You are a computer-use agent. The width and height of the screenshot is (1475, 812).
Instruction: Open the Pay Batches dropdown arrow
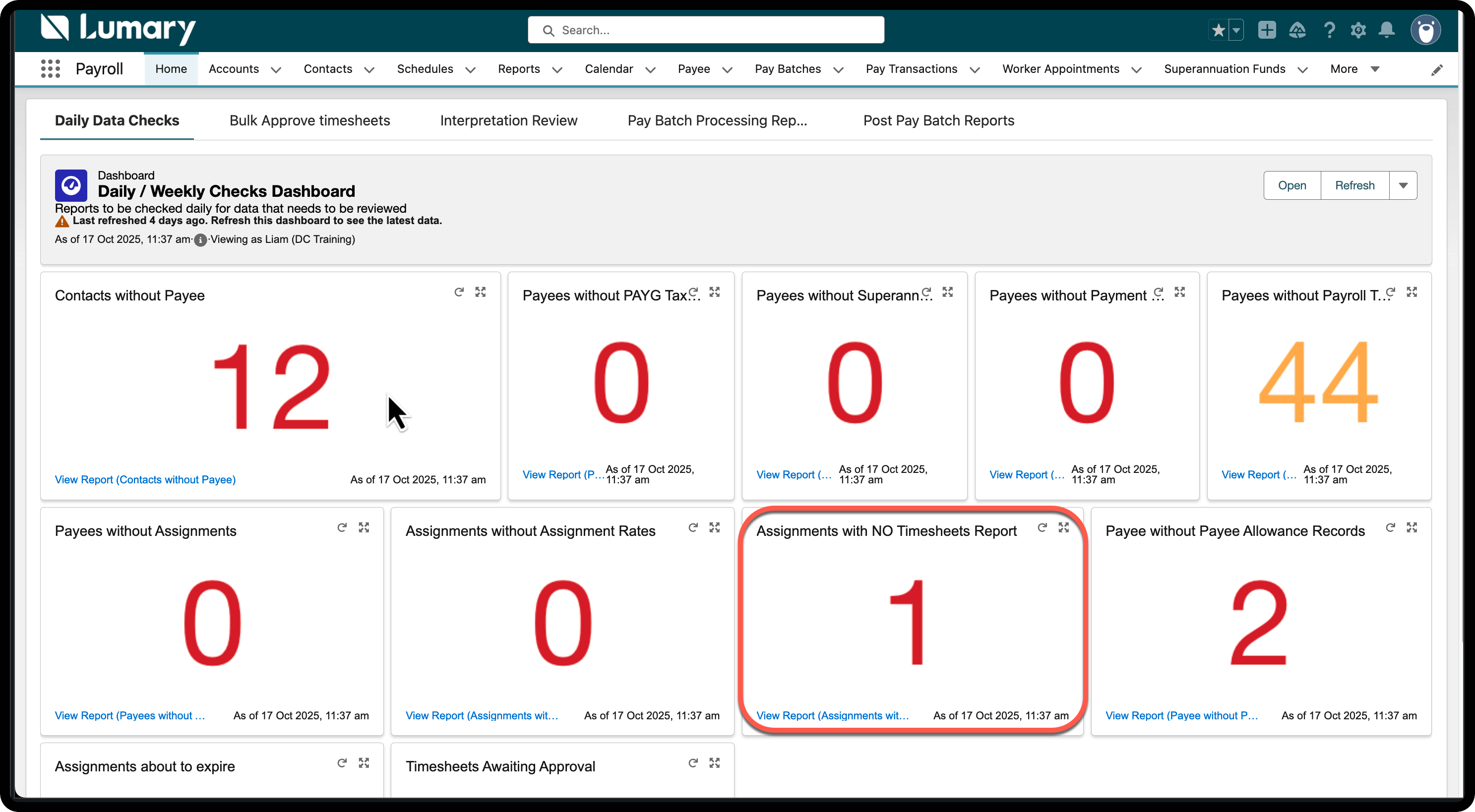pyautogui.click(x=839, y=70)
